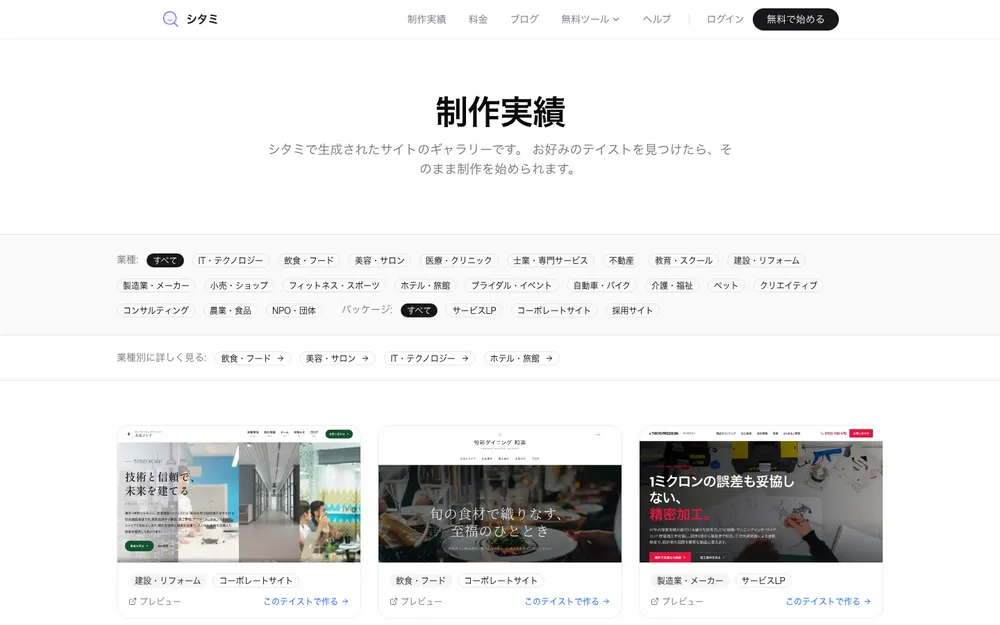Open preview external-link icon for 建設・リフォーム card
The image size is (1000, 625).
[x=133, y=601]
